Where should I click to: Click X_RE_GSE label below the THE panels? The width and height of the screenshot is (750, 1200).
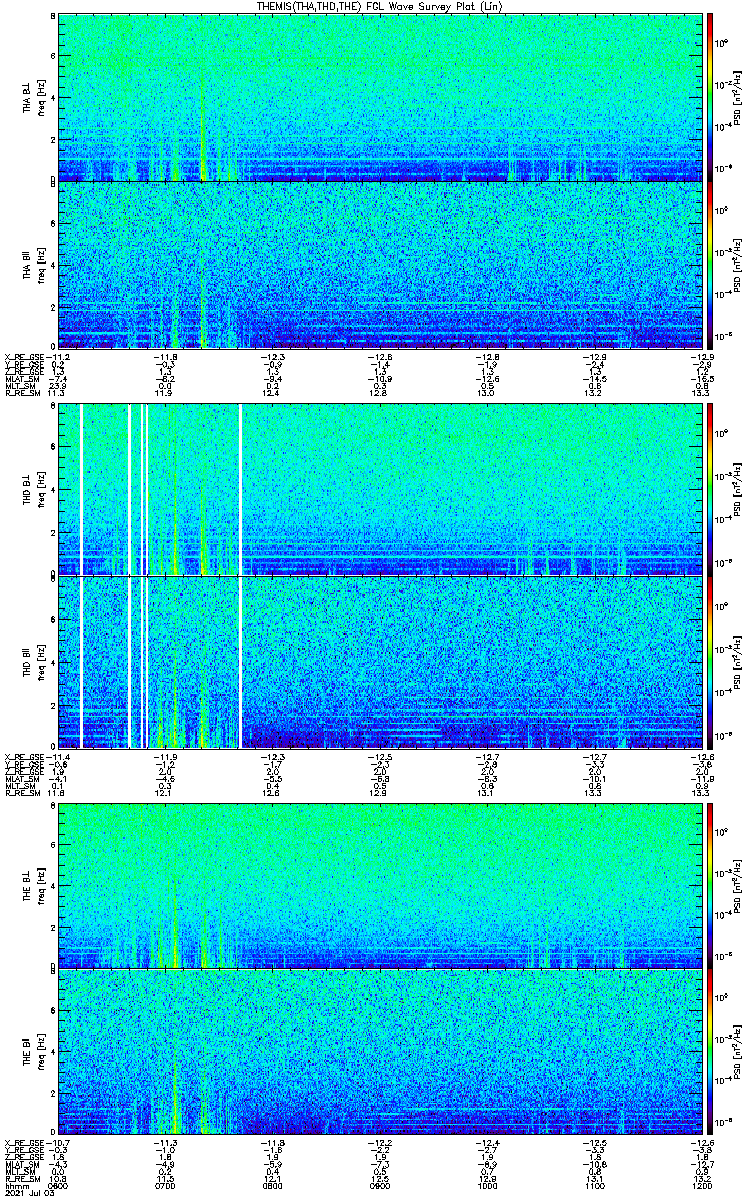(x=25, y=1144)
